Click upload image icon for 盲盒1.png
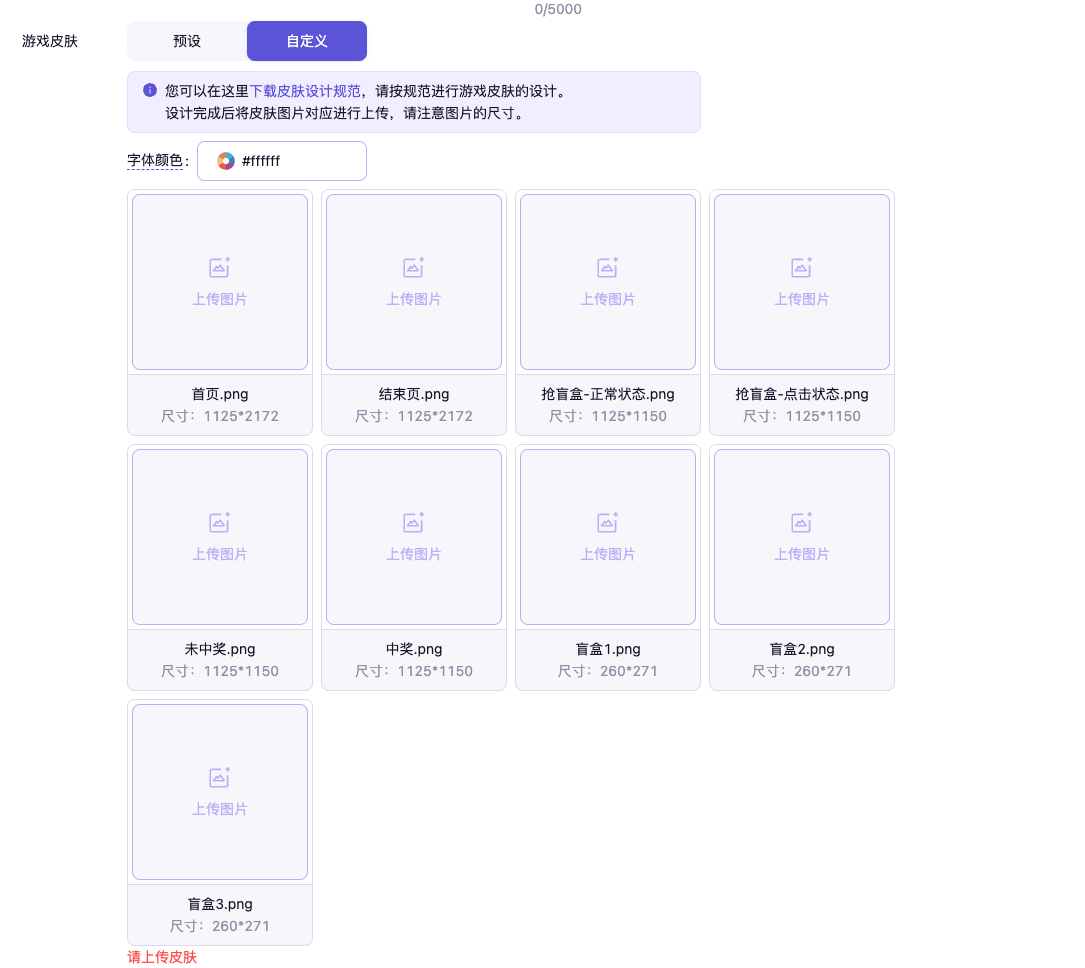 (x=607, y=523)
